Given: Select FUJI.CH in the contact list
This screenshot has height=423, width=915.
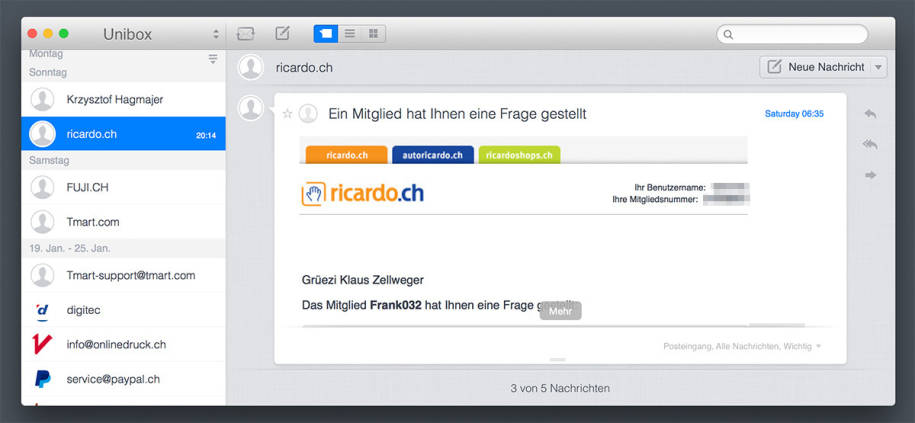Looking at the screenshot, I should [x=123, y=187].
